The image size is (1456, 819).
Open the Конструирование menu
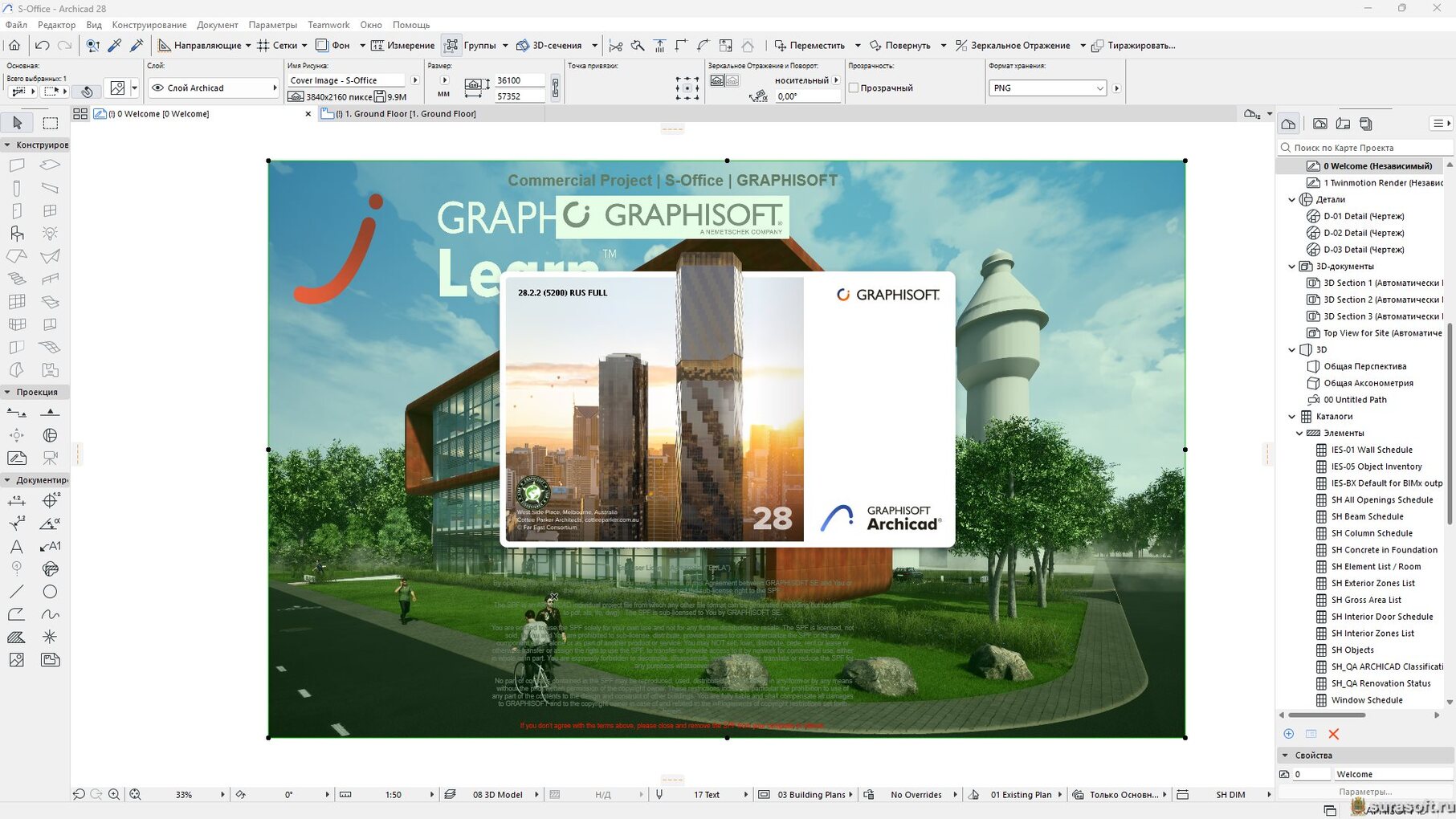149,25
